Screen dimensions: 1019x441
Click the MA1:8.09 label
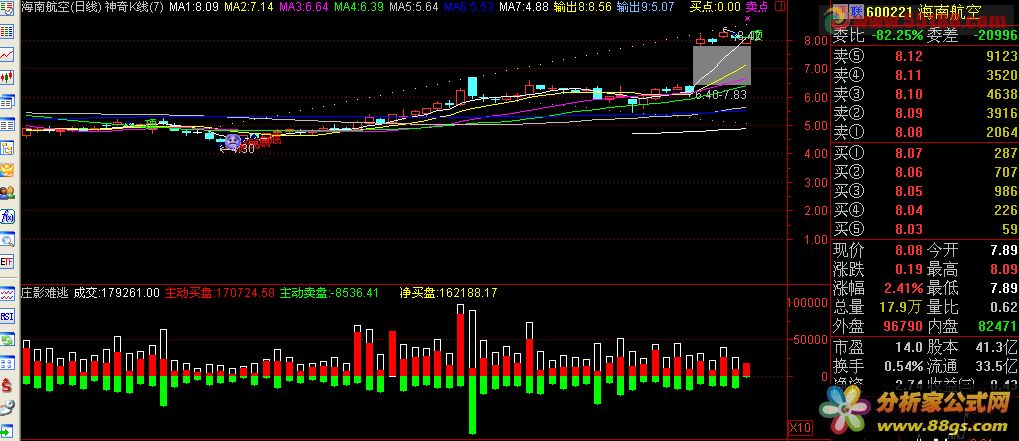[x=193, y=7]
